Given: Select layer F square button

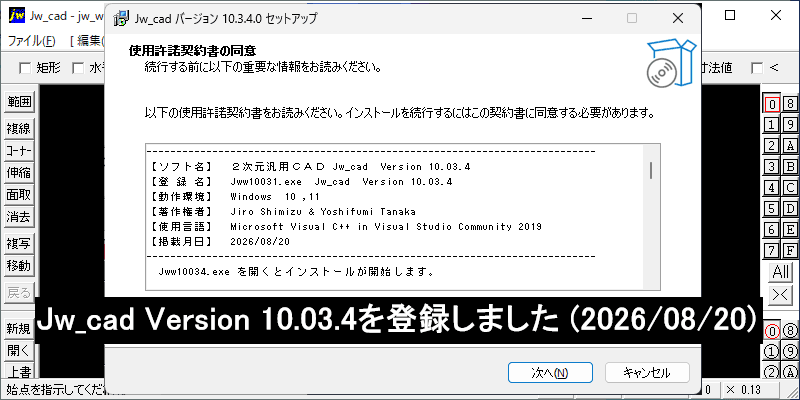Looking at the screenshot, I should click(790, 251).
